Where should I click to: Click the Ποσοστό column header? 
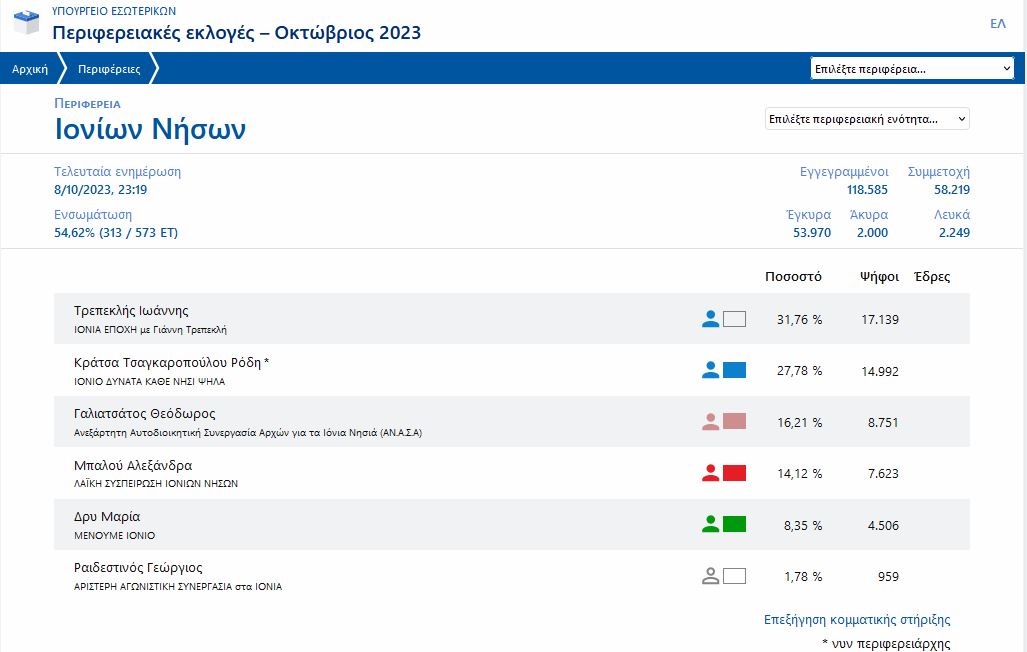click(x=793, y=277)
